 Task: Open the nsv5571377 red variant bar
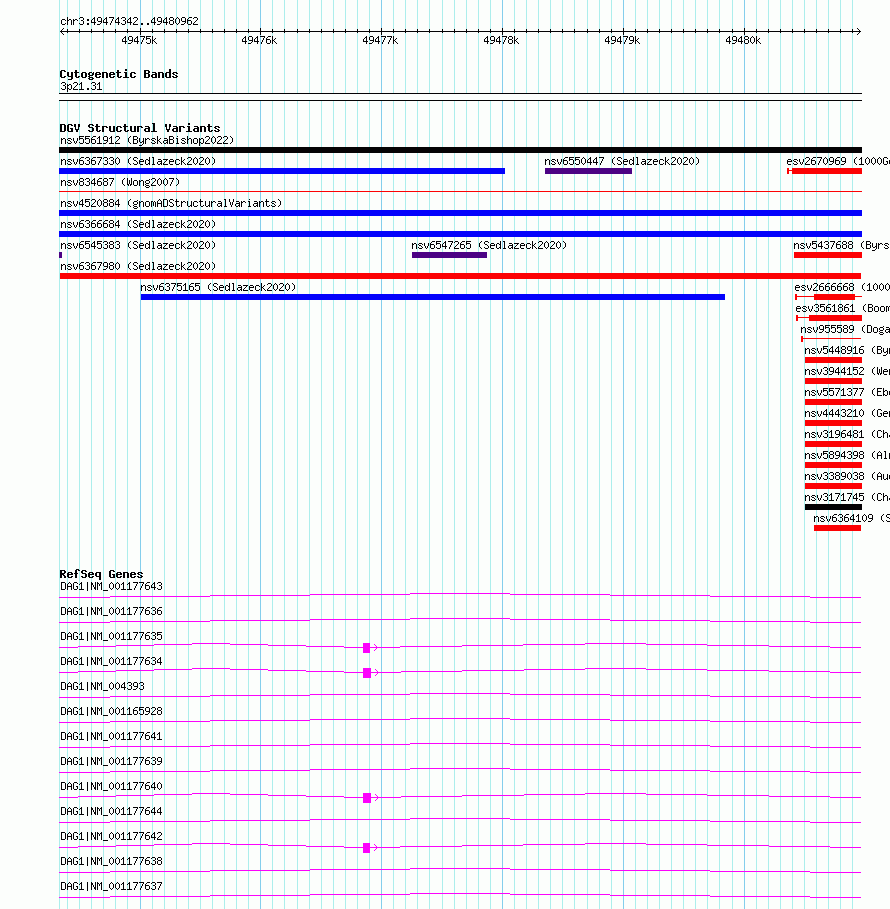coord(833,402)
